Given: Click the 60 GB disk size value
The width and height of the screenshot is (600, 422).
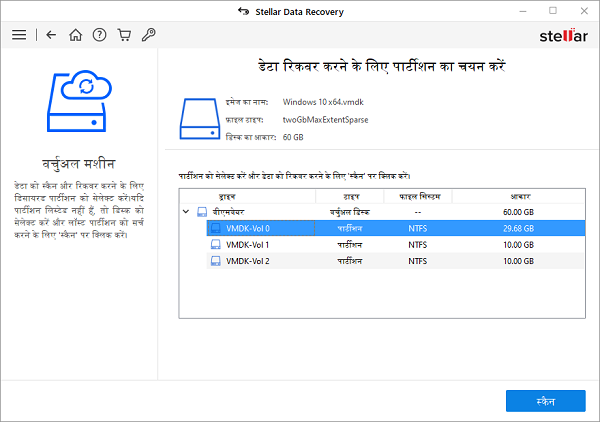Looking at the screenshot, I should 293,137.
